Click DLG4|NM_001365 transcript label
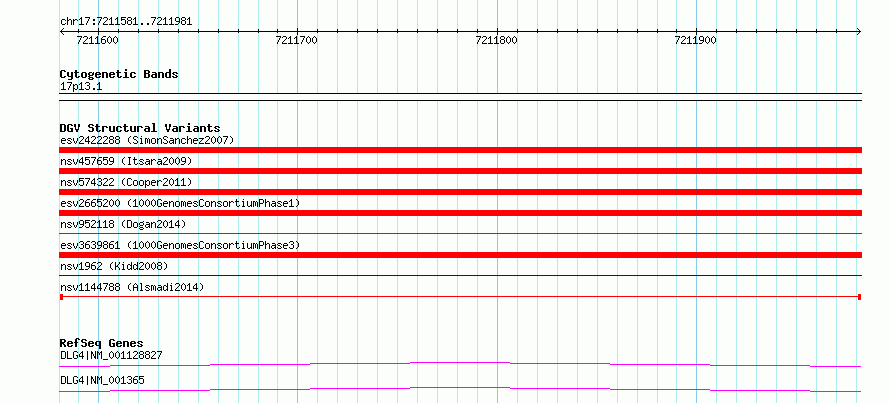Screen dimensions: 890x403 click(102, 380)
